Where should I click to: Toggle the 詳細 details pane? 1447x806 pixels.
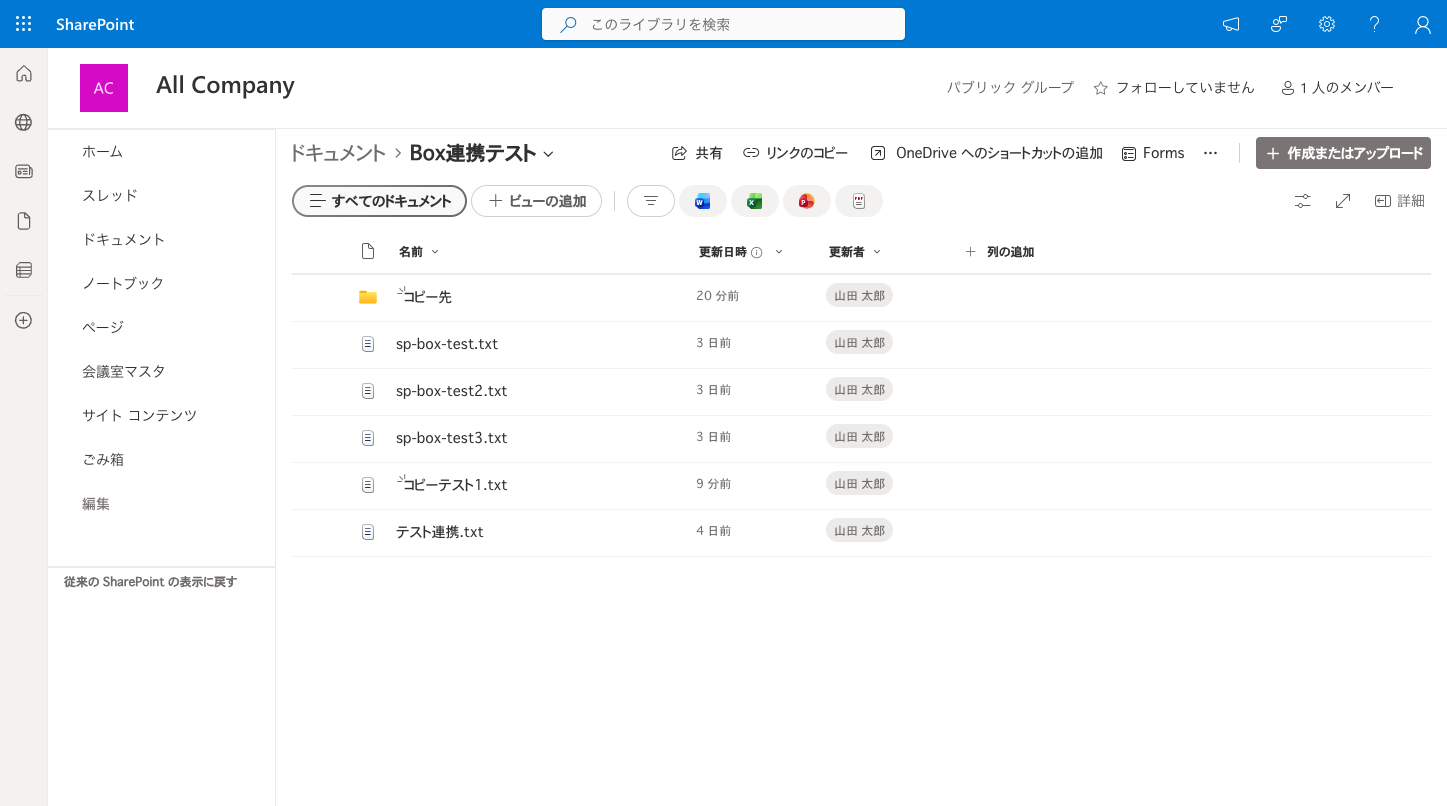pos(1400,201)
